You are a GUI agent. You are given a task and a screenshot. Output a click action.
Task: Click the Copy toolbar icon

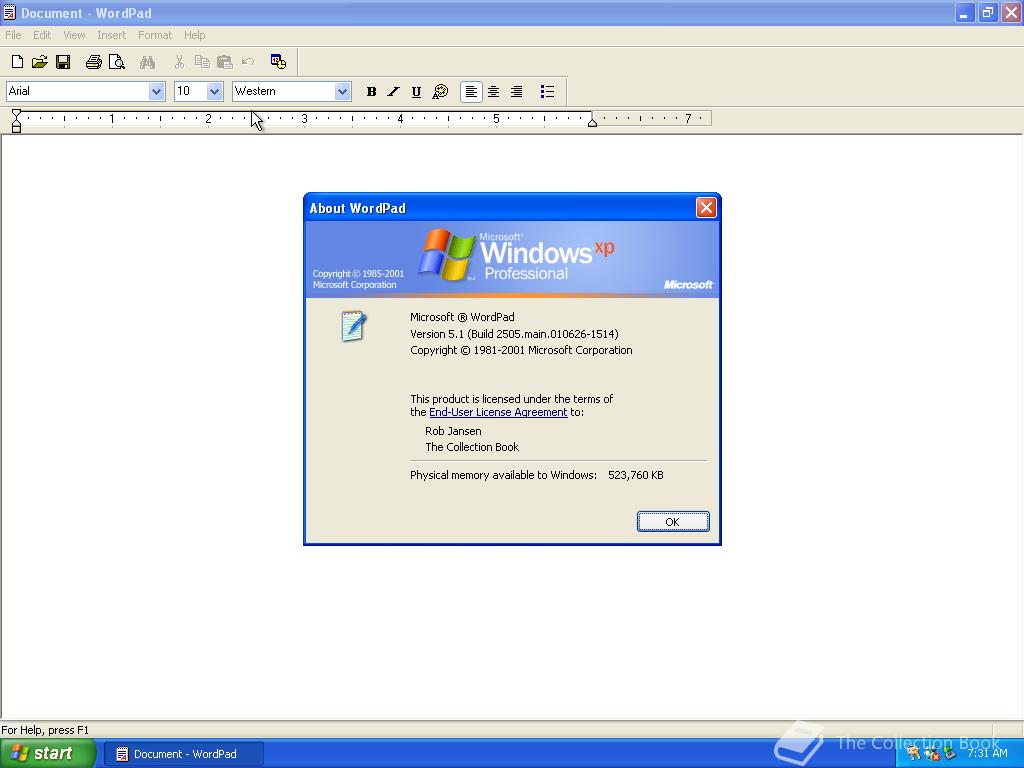[202, 62]
